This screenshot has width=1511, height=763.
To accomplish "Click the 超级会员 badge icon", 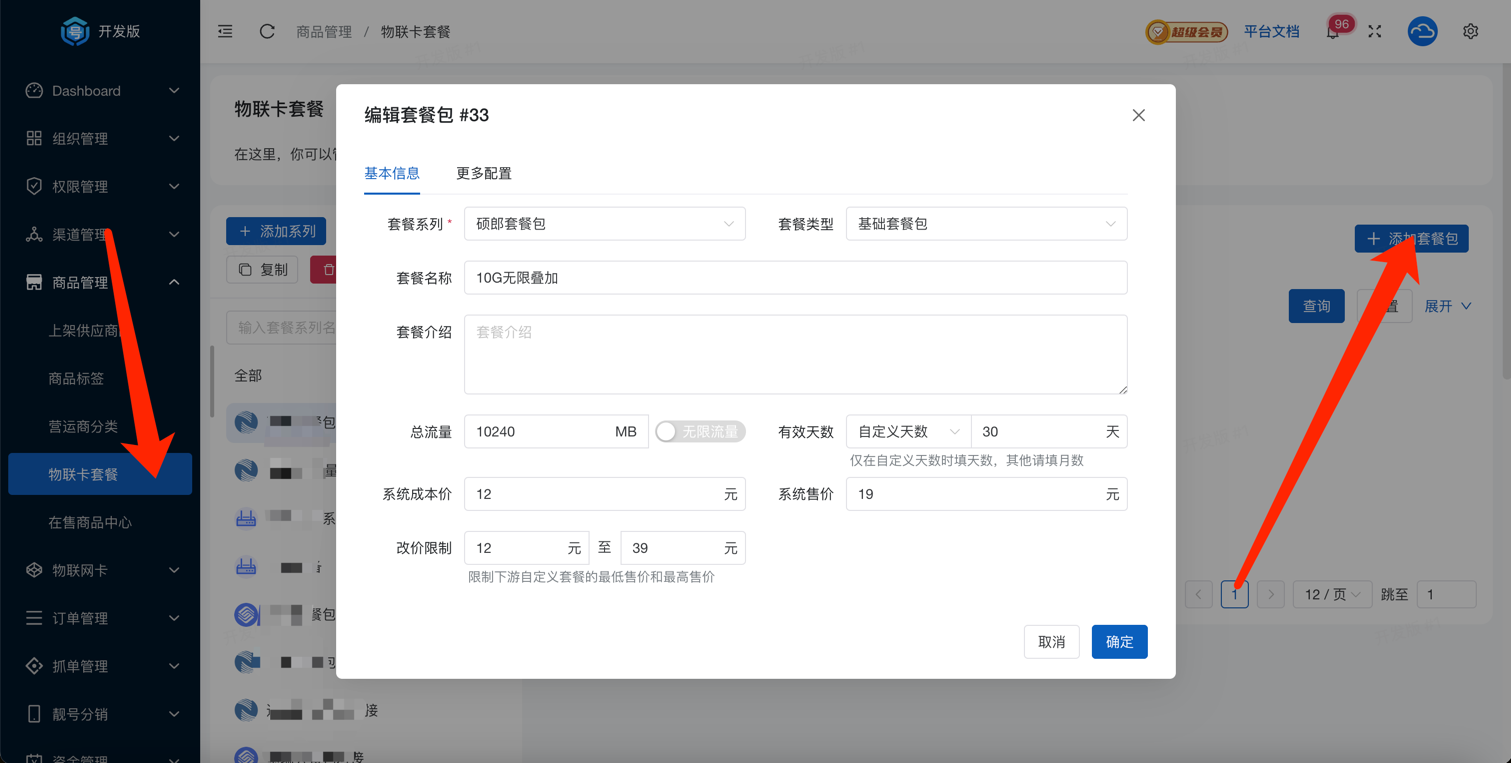I will (1186, 32).
